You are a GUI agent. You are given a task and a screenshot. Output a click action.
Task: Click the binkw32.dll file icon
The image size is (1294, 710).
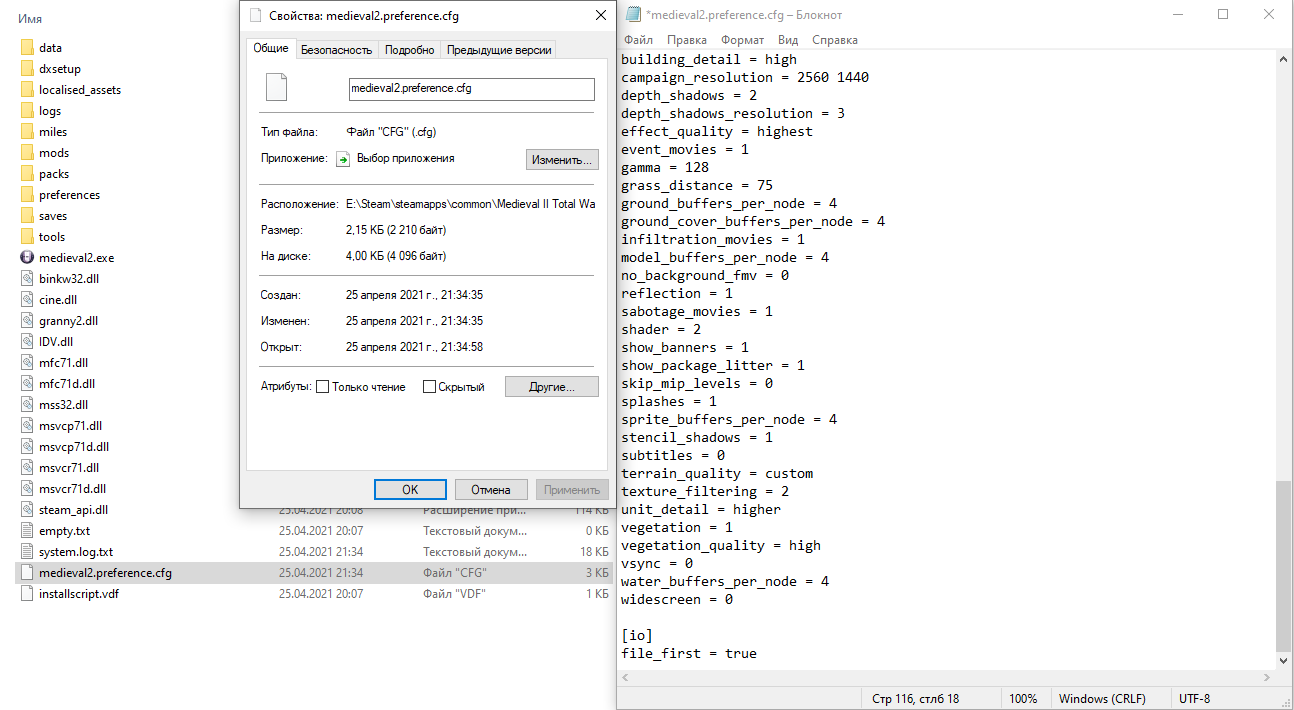27,278
